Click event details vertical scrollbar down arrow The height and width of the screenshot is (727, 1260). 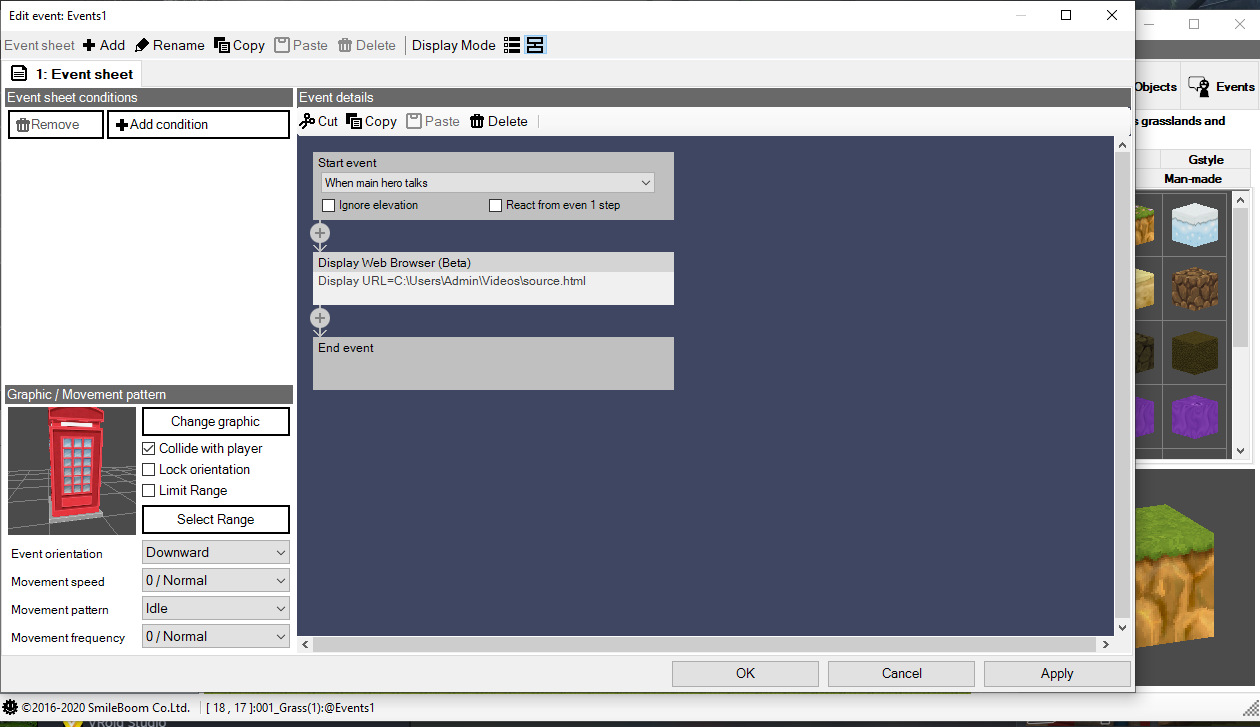(1122, 627)
